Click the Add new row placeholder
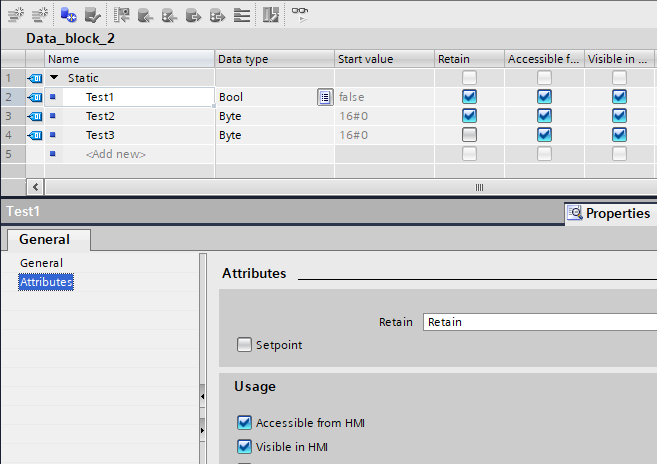Screen dimensions: 657x464 pos(116,154)
